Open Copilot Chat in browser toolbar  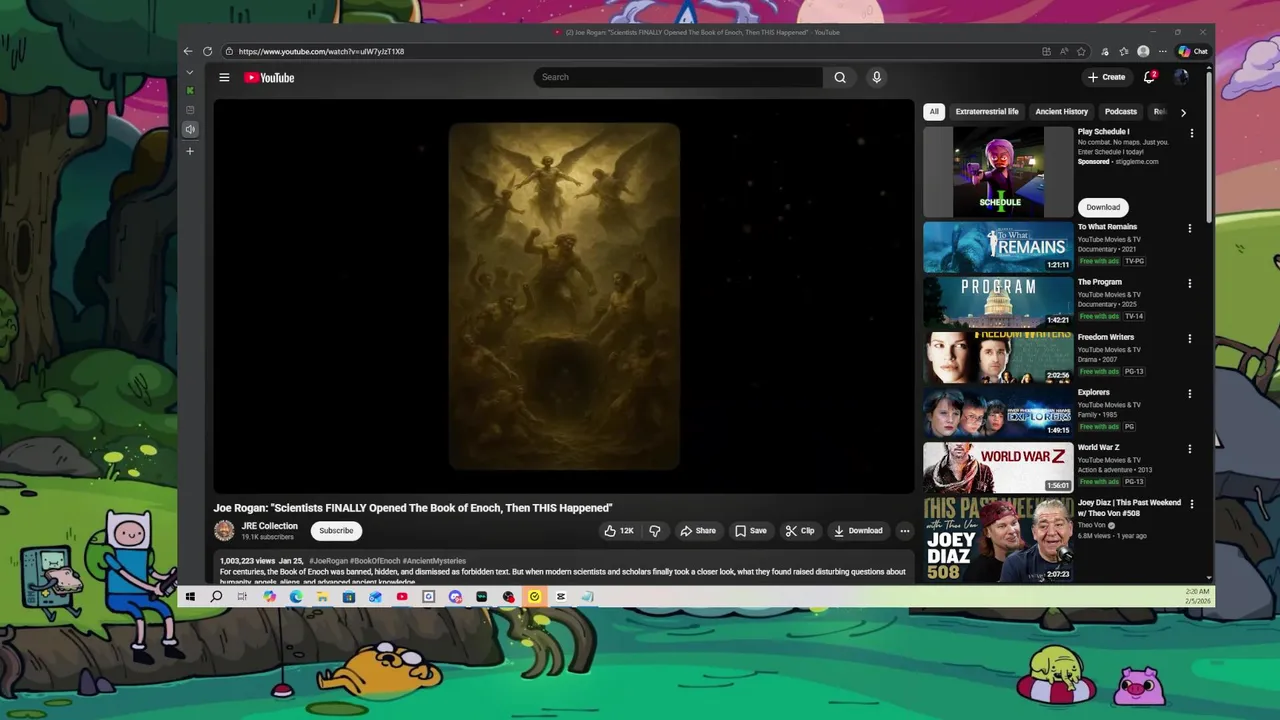coord(1192,51)
